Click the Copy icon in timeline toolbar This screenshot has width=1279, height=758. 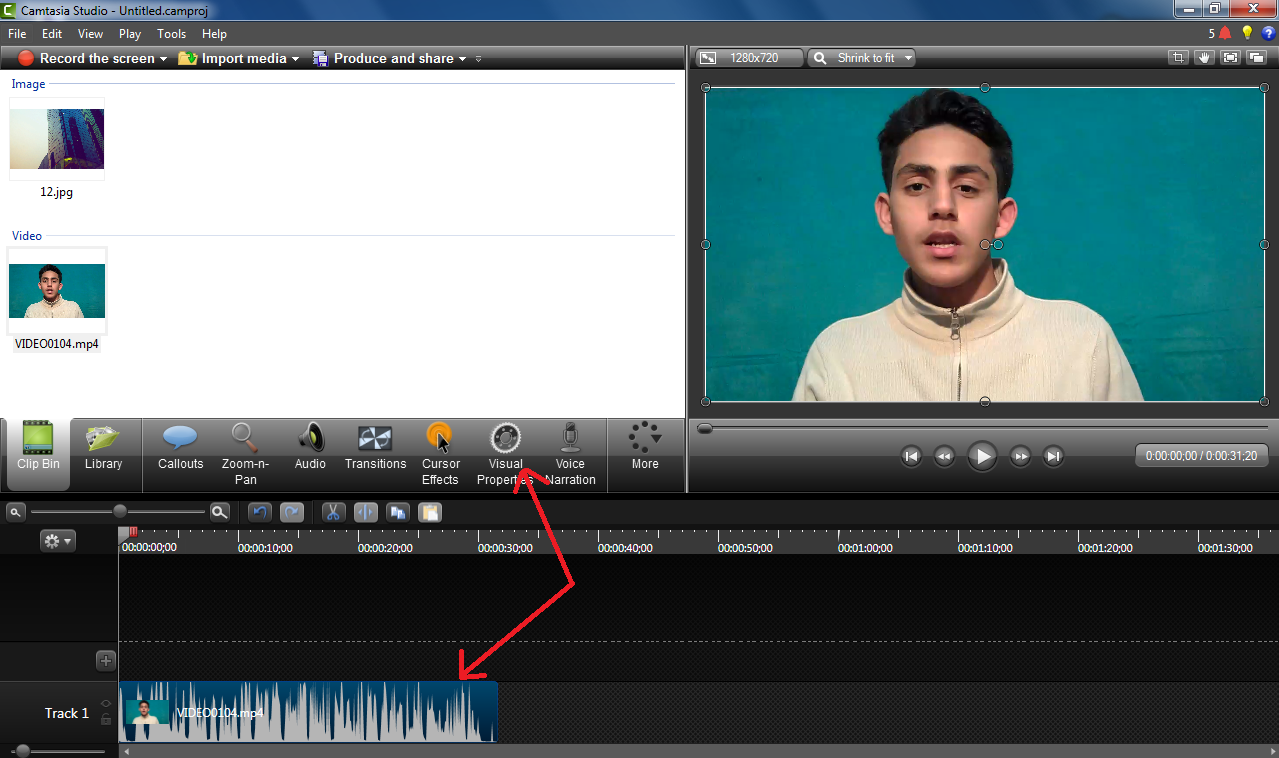tap(398, 512)
